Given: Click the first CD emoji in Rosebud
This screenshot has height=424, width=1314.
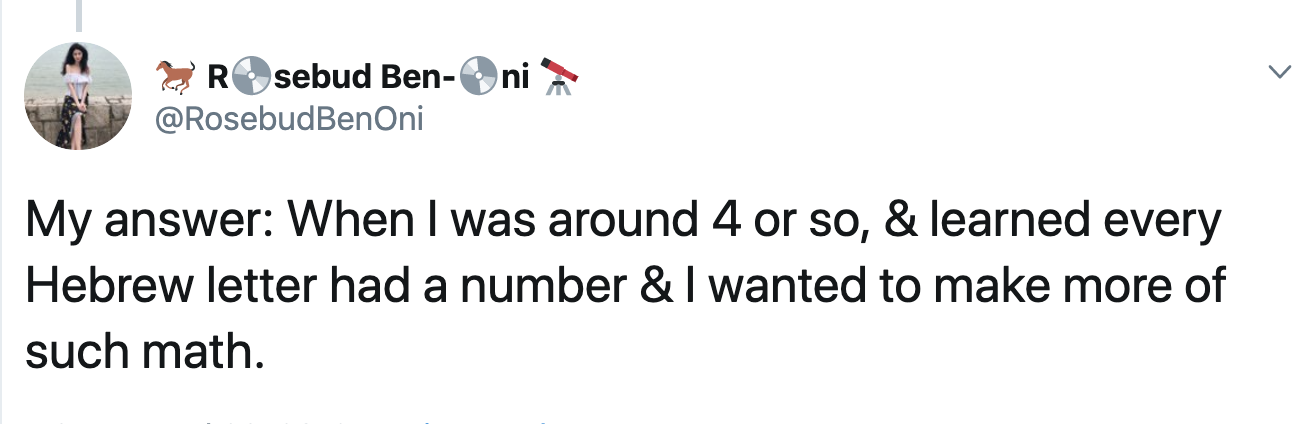Looking at the screenshot, I should (x=255, y=75).
